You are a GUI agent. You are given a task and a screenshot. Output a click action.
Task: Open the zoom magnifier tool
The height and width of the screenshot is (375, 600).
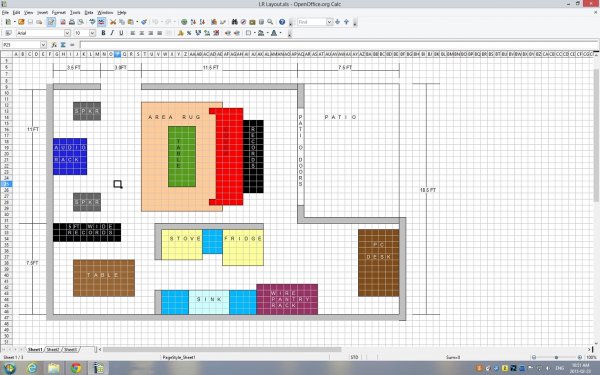tap(270, 22)
